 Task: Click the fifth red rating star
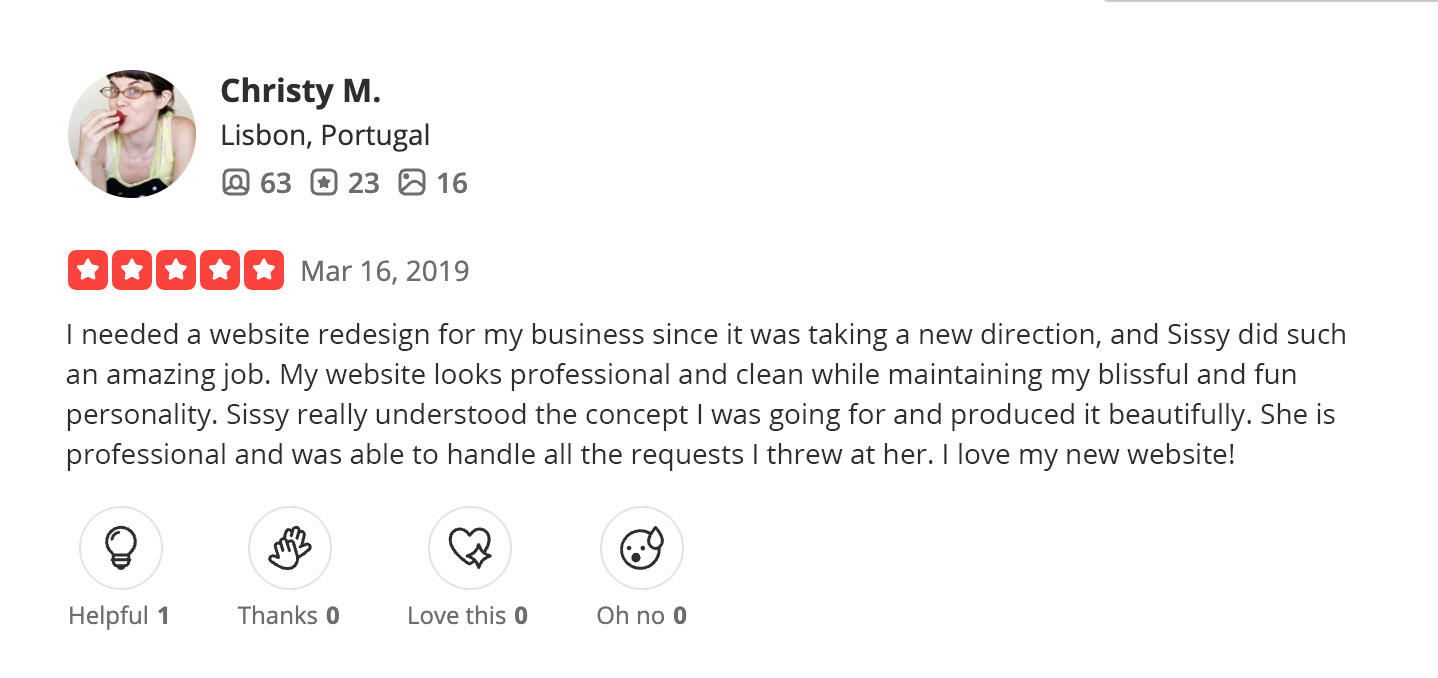click(x=264, y=270)
